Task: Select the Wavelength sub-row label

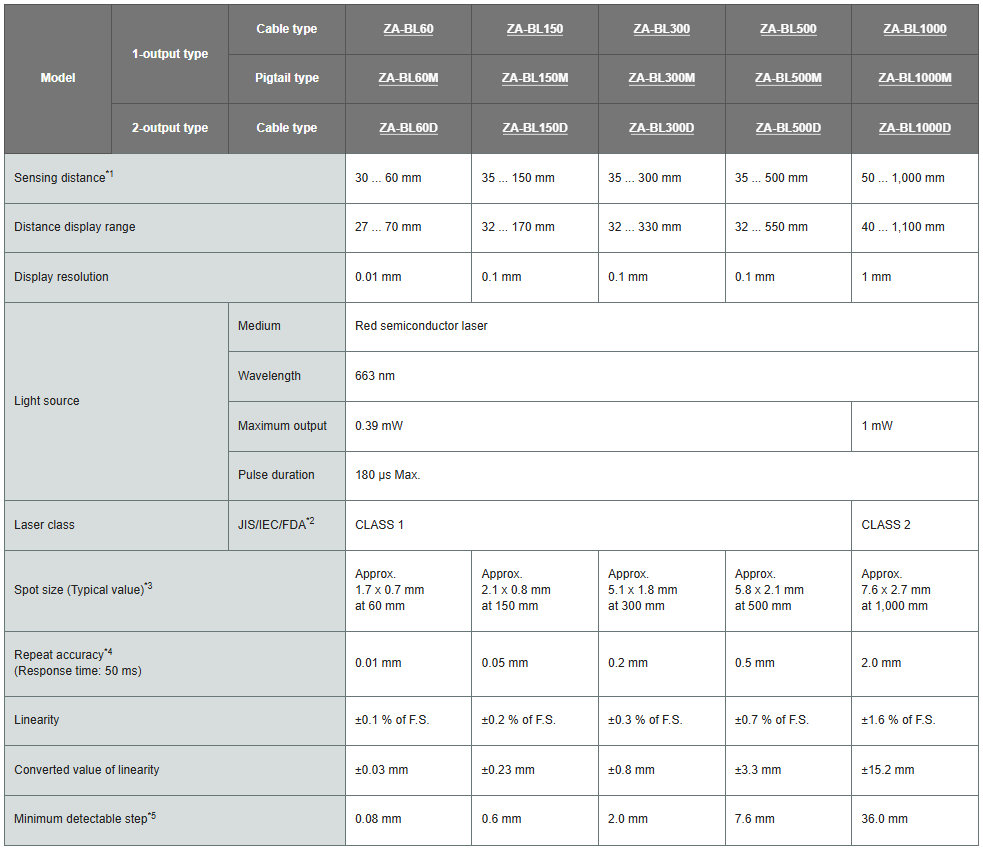Action: (x=286, y=376)
